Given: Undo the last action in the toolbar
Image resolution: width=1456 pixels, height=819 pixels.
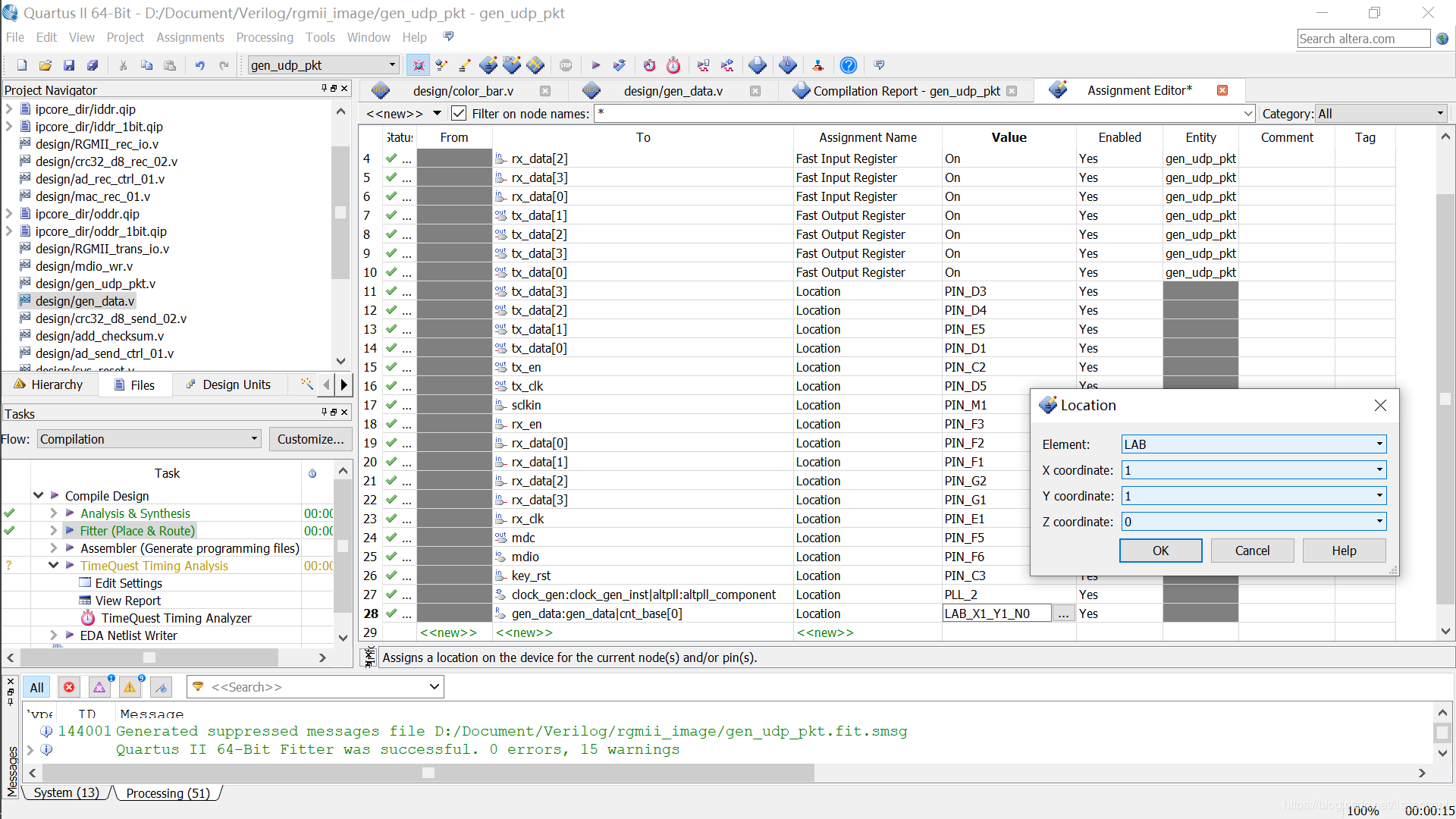Looking at the screenshot, I should [x=200, y=66].
